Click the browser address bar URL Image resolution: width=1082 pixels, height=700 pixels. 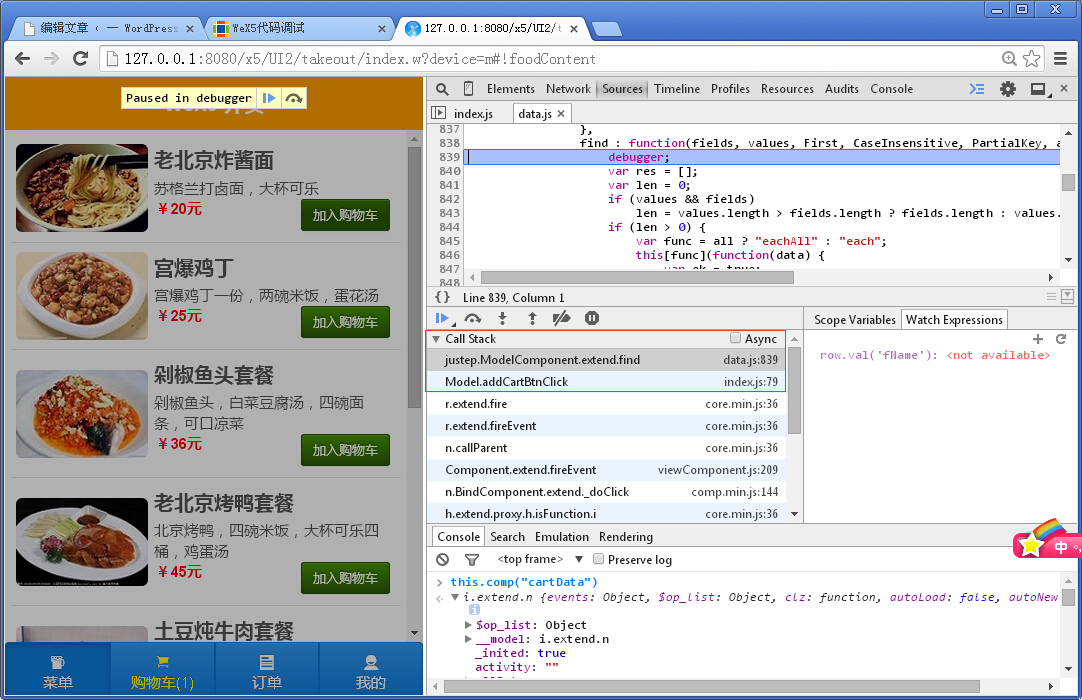tap(300, 59)
